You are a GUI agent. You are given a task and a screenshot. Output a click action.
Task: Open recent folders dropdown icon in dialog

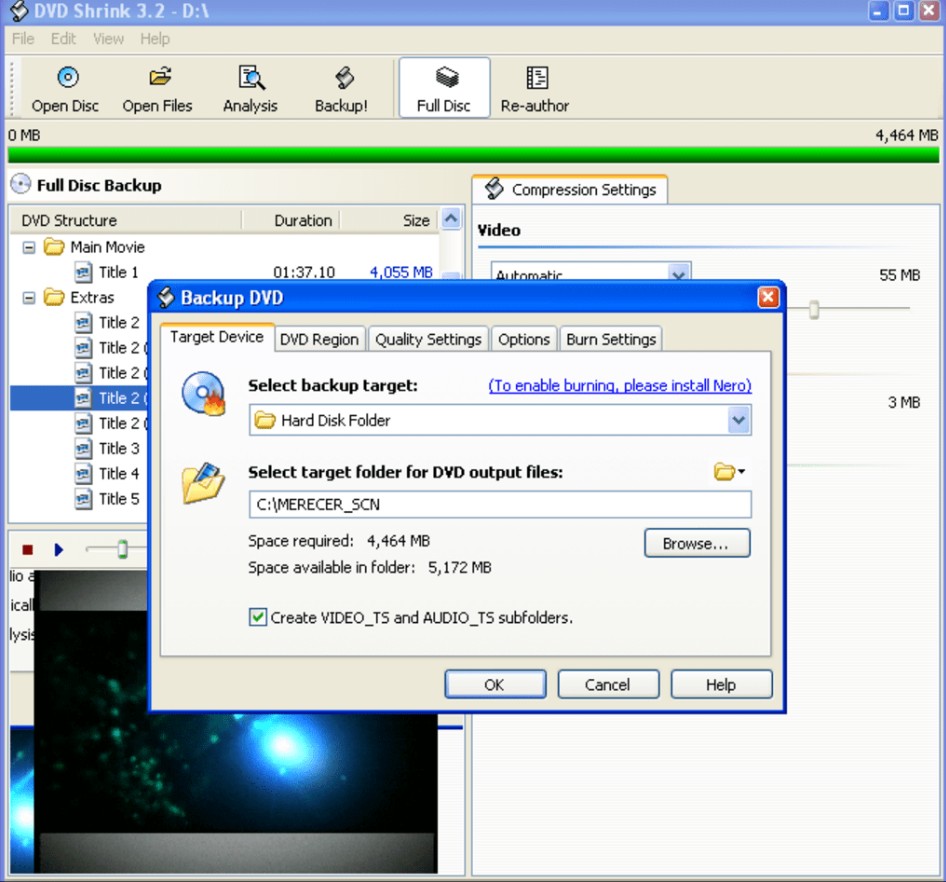pyautogui.click(x=729, y=472)
